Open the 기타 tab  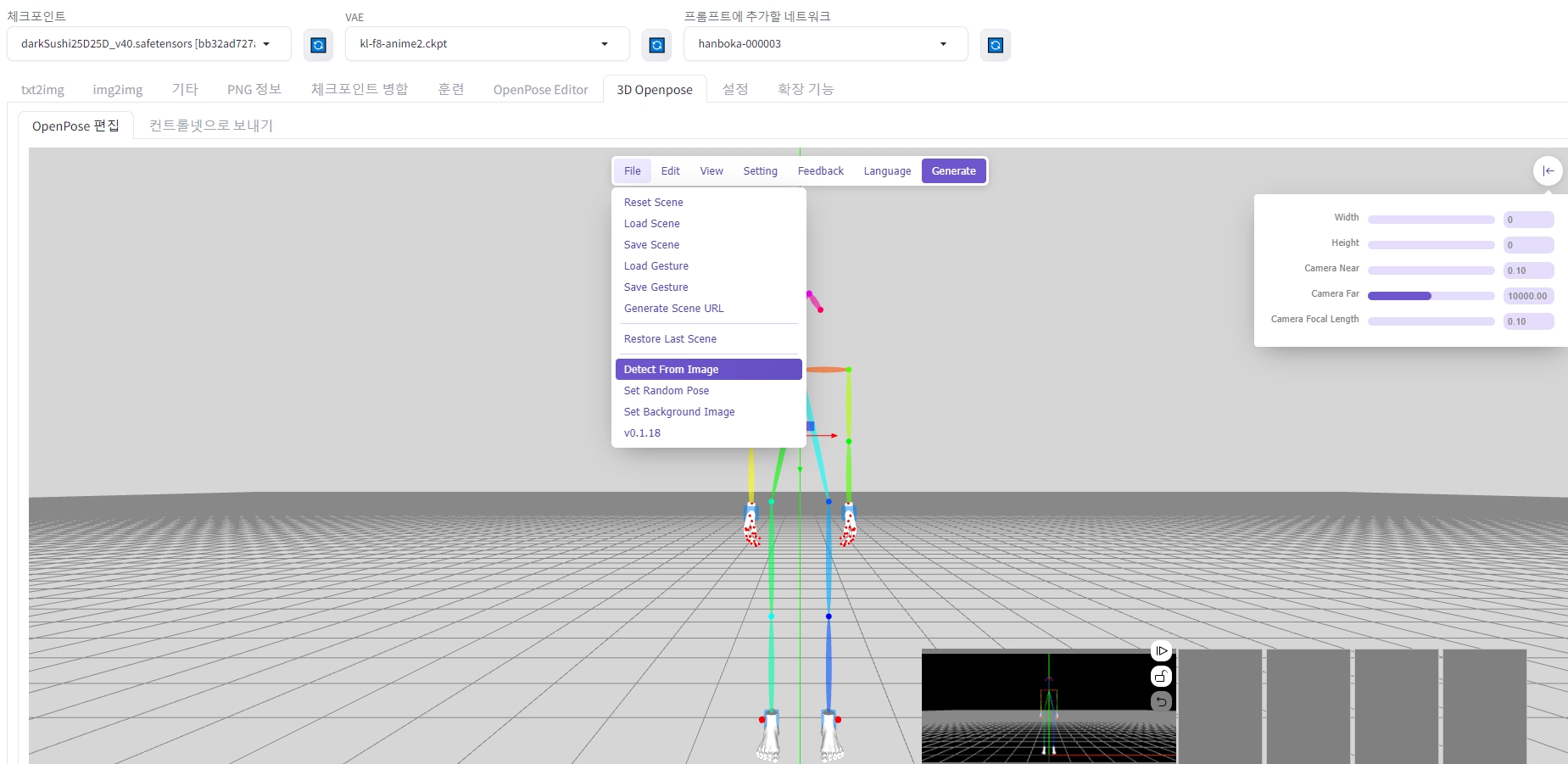[x=185, y=89]
